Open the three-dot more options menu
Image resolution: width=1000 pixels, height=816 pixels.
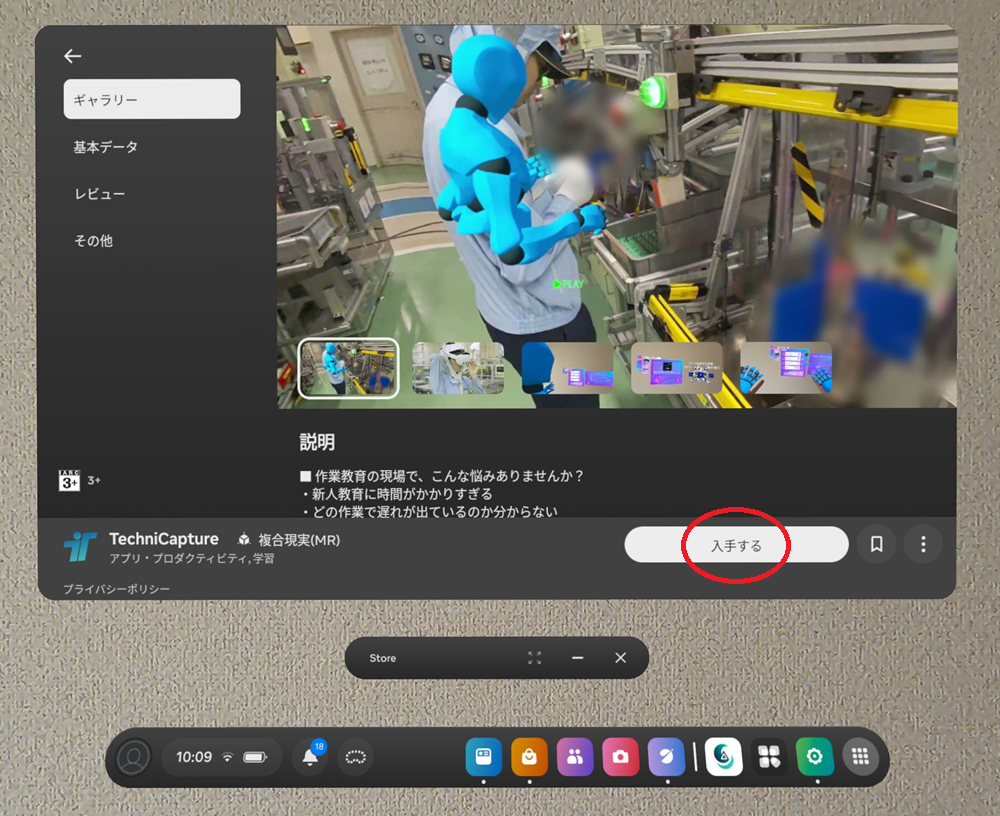coord(922,544)
